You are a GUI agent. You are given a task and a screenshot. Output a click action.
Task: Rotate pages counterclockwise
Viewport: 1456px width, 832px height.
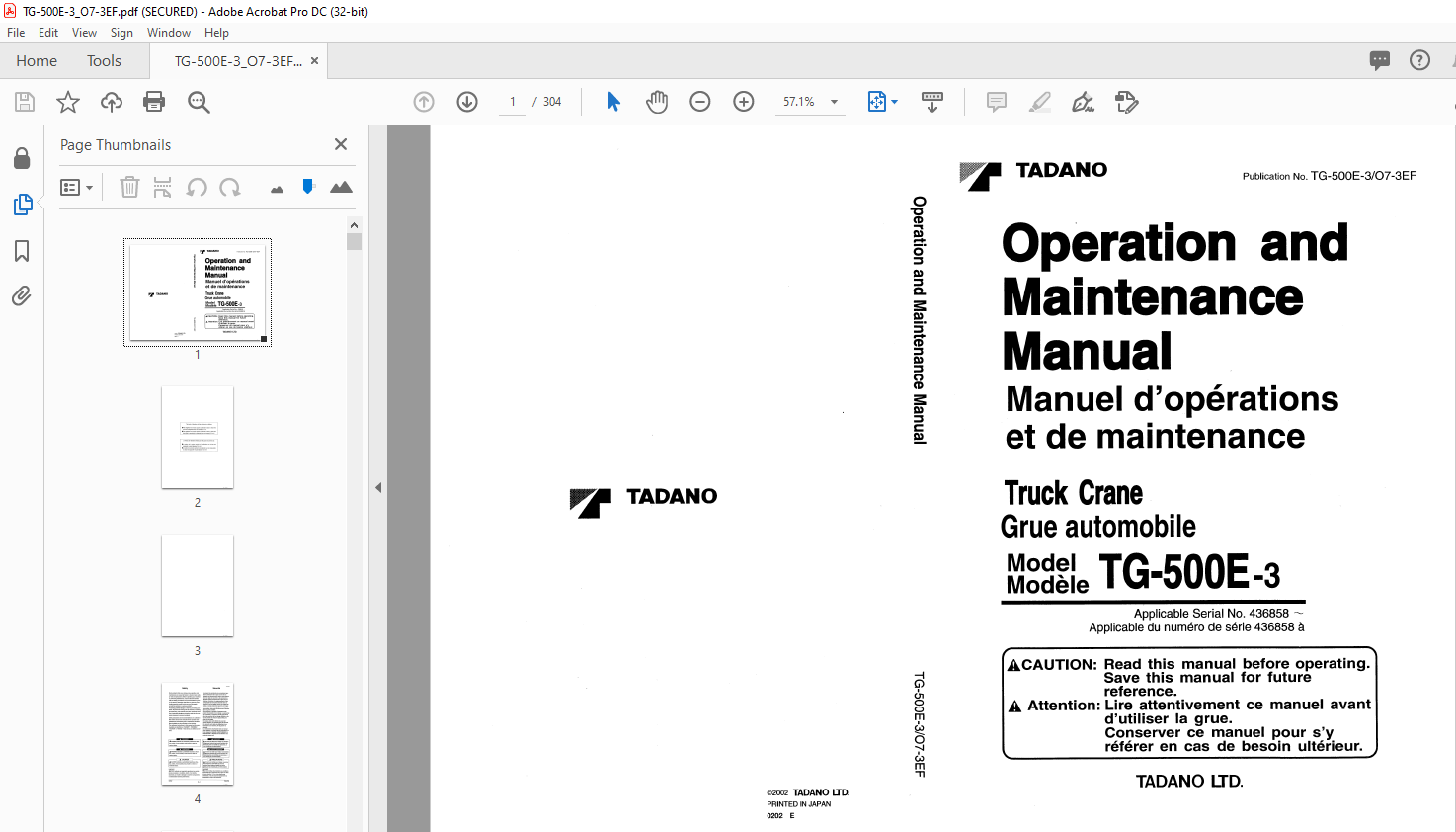point(197,187)
